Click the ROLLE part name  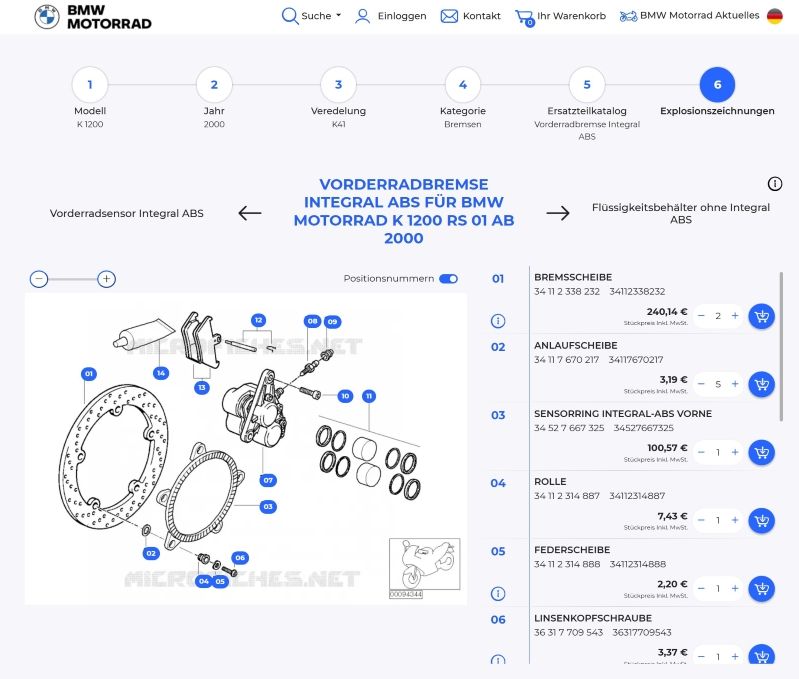(x=550, y=482)
